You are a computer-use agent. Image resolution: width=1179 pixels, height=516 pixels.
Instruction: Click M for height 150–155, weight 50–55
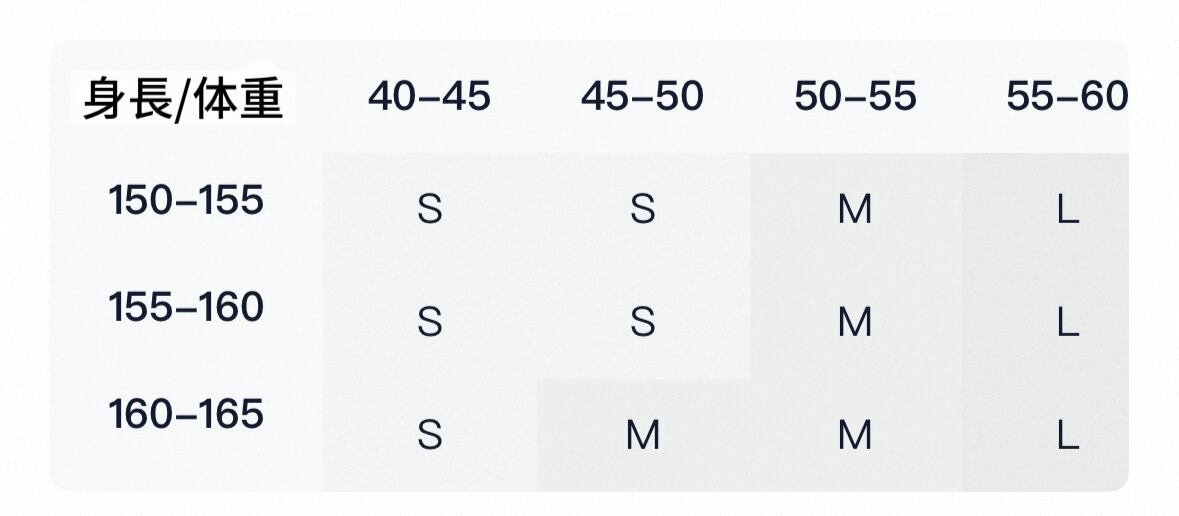coord(855,210)
